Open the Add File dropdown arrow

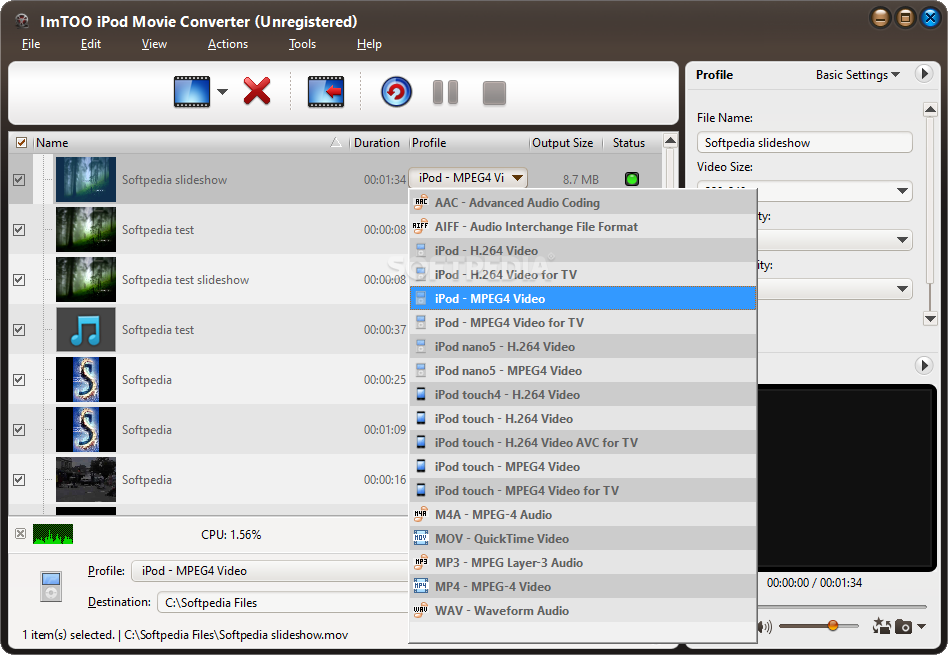tap(222, 92)
